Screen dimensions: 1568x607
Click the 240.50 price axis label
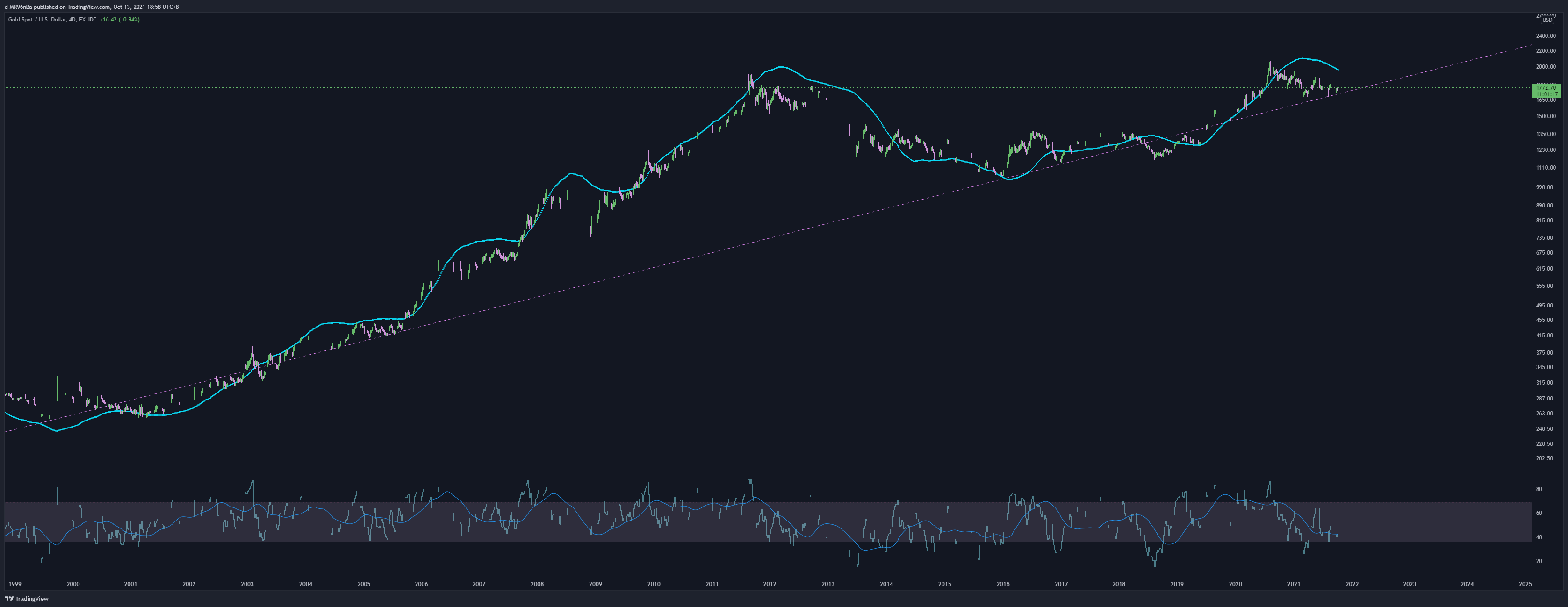pyautogui.click(x=1545, y=429)
